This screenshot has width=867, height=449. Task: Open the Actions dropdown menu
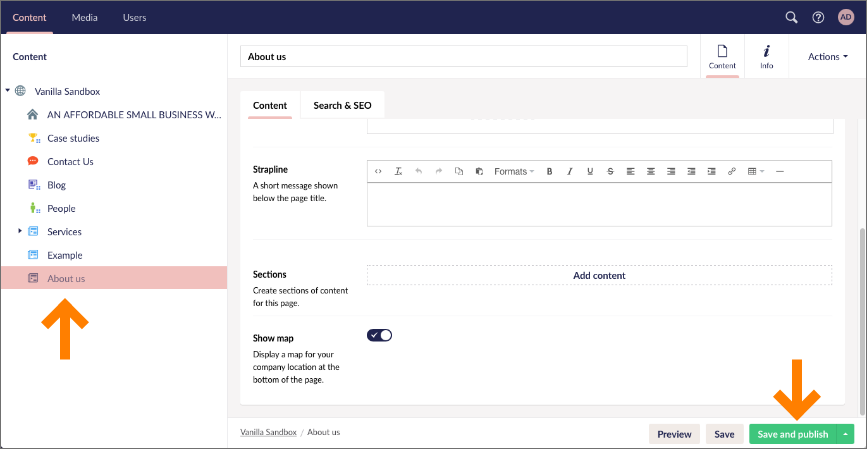pyautogui.click(x=828, y=57)
